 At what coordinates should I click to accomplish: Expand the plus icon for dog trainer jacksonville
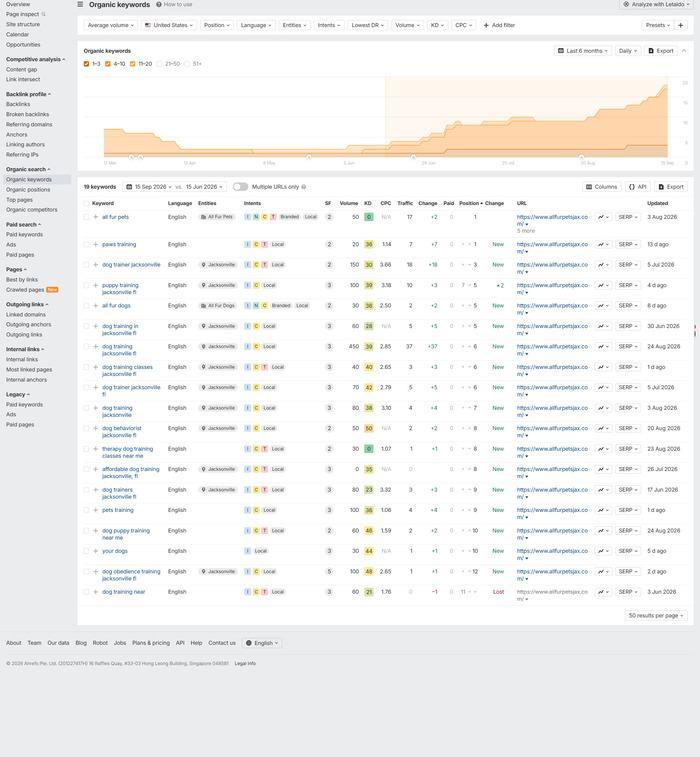tap(96, 265)
